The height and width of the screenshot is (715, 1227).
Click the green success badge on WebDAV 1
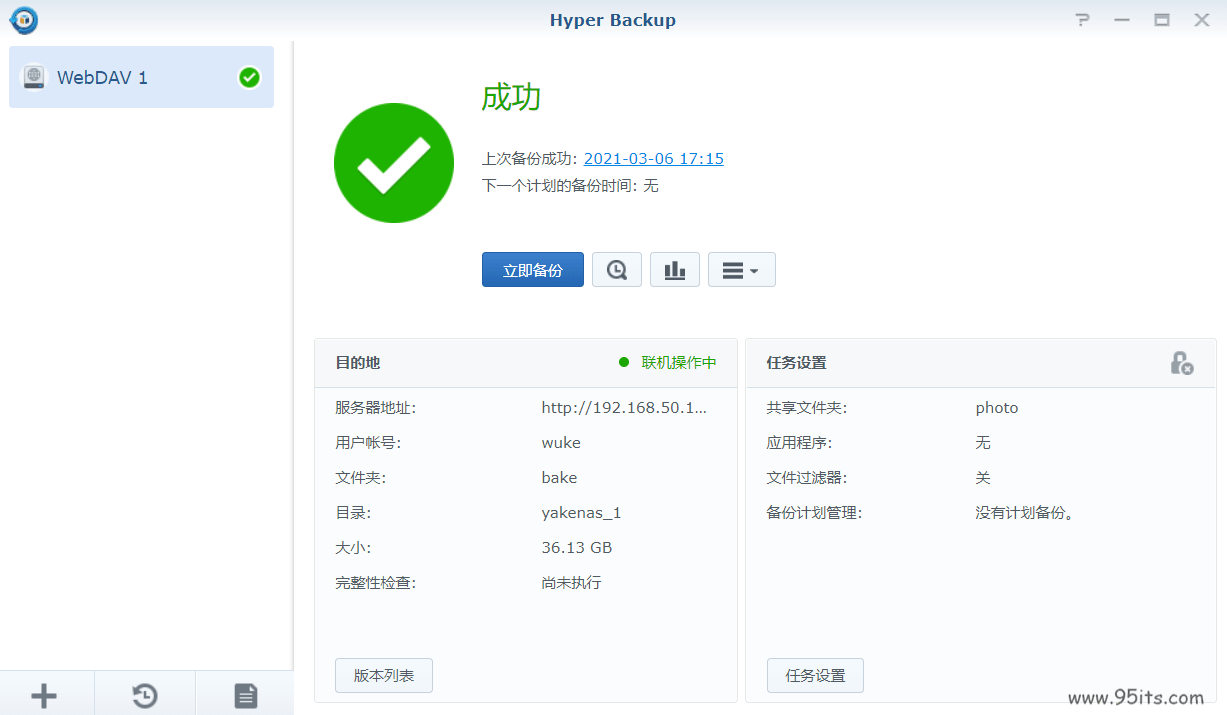tap(250, 77)
